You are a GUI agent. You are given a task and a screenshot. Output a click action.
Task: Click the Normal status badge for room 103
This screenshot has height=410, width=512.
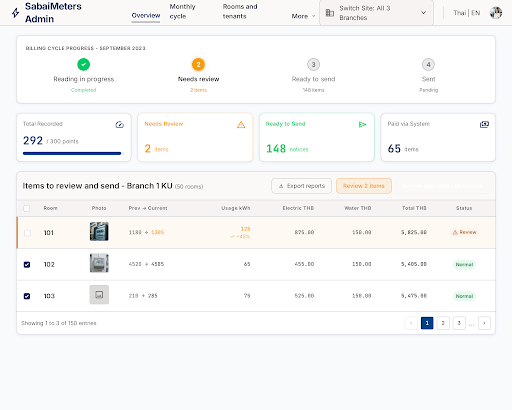464,296
